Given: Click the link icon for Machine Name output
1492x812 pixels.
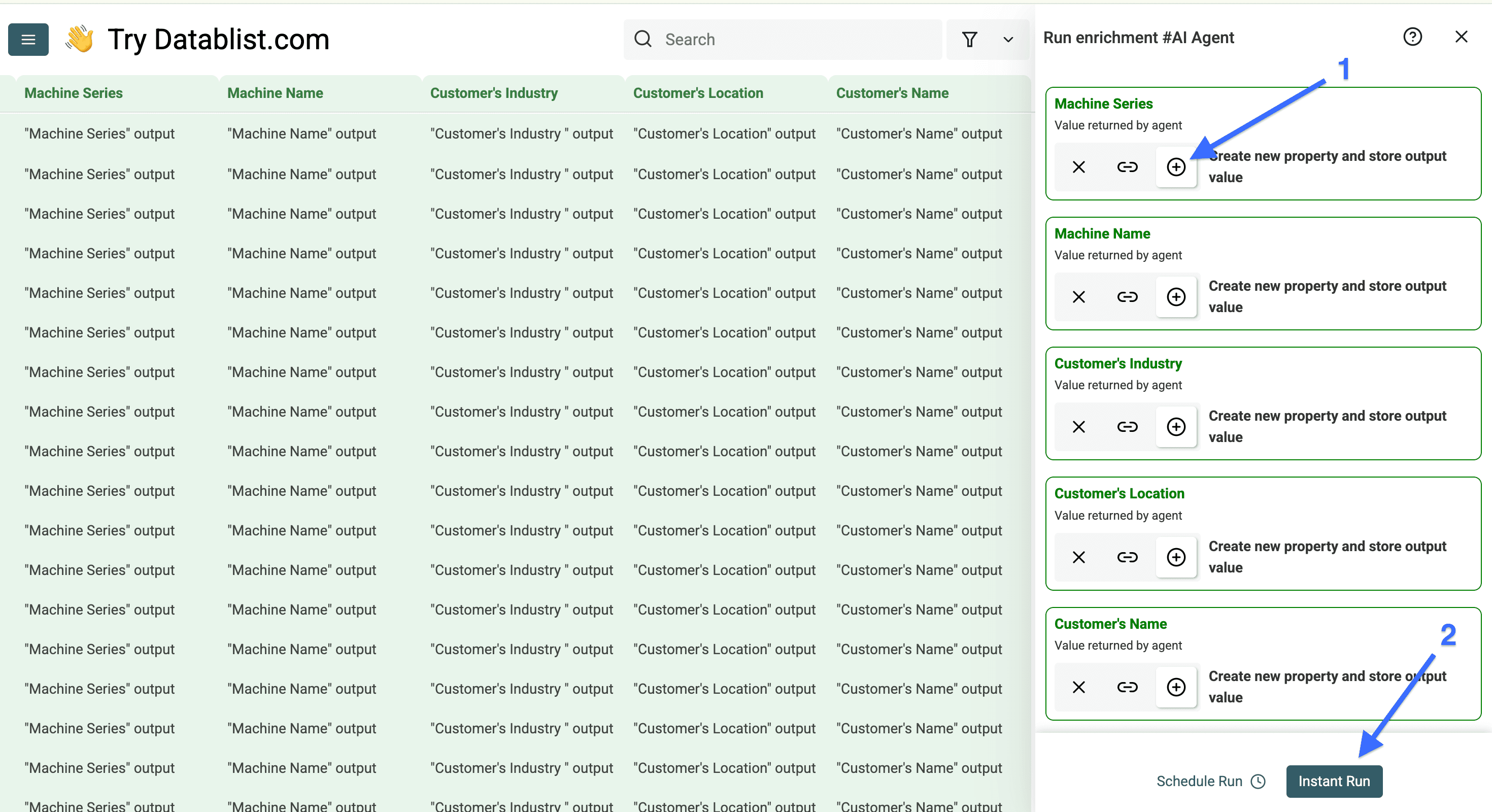Looking at the screenshot, I should click(1127, 296).
